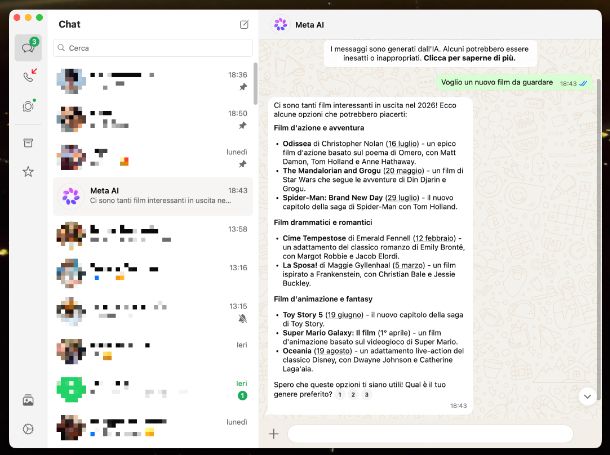
Task: Click 'Film drammatici e romantici' heading
Action: pos(323,222)
